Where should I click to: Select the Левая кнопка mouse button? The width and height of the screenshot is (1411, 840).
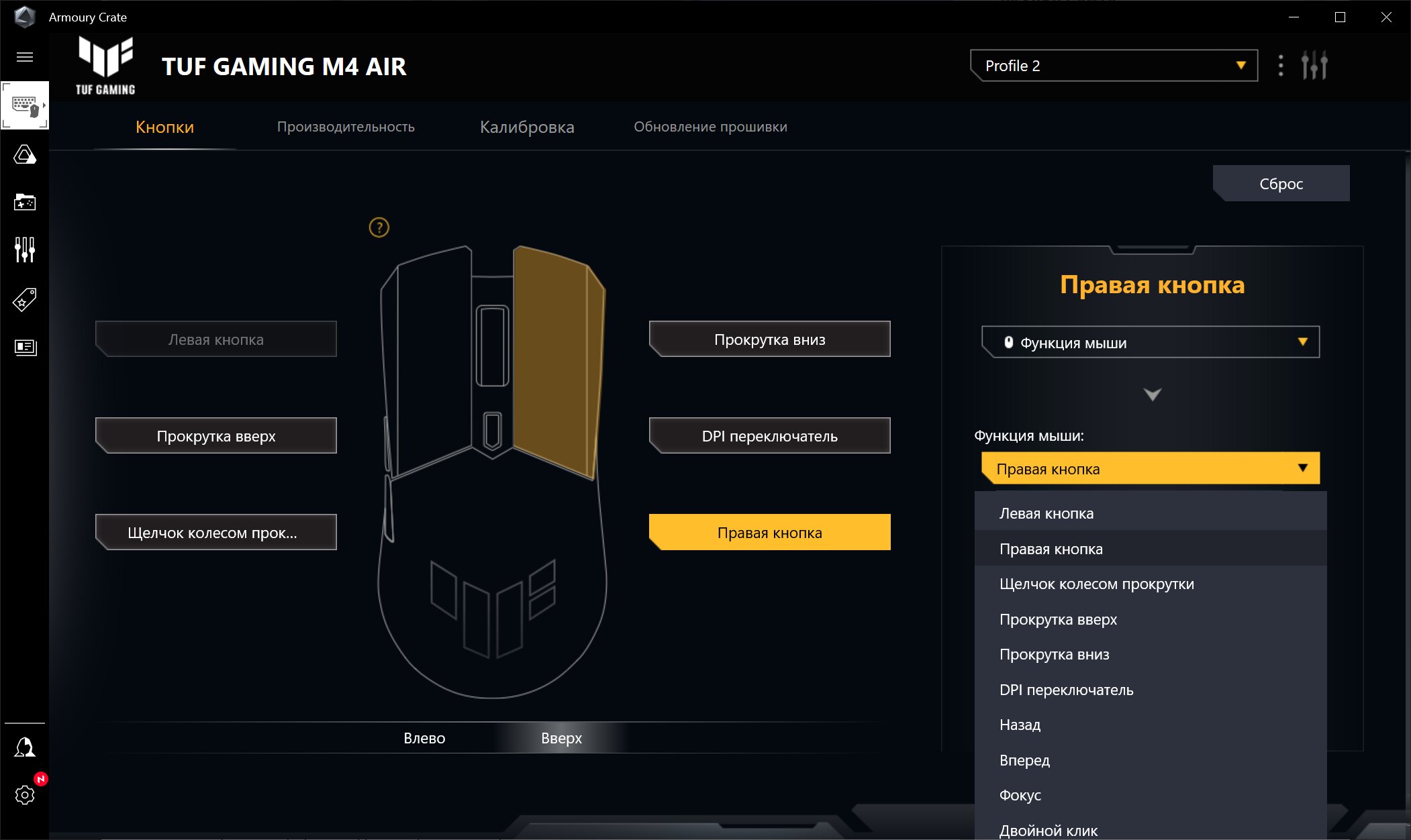[x=216, y=339]
